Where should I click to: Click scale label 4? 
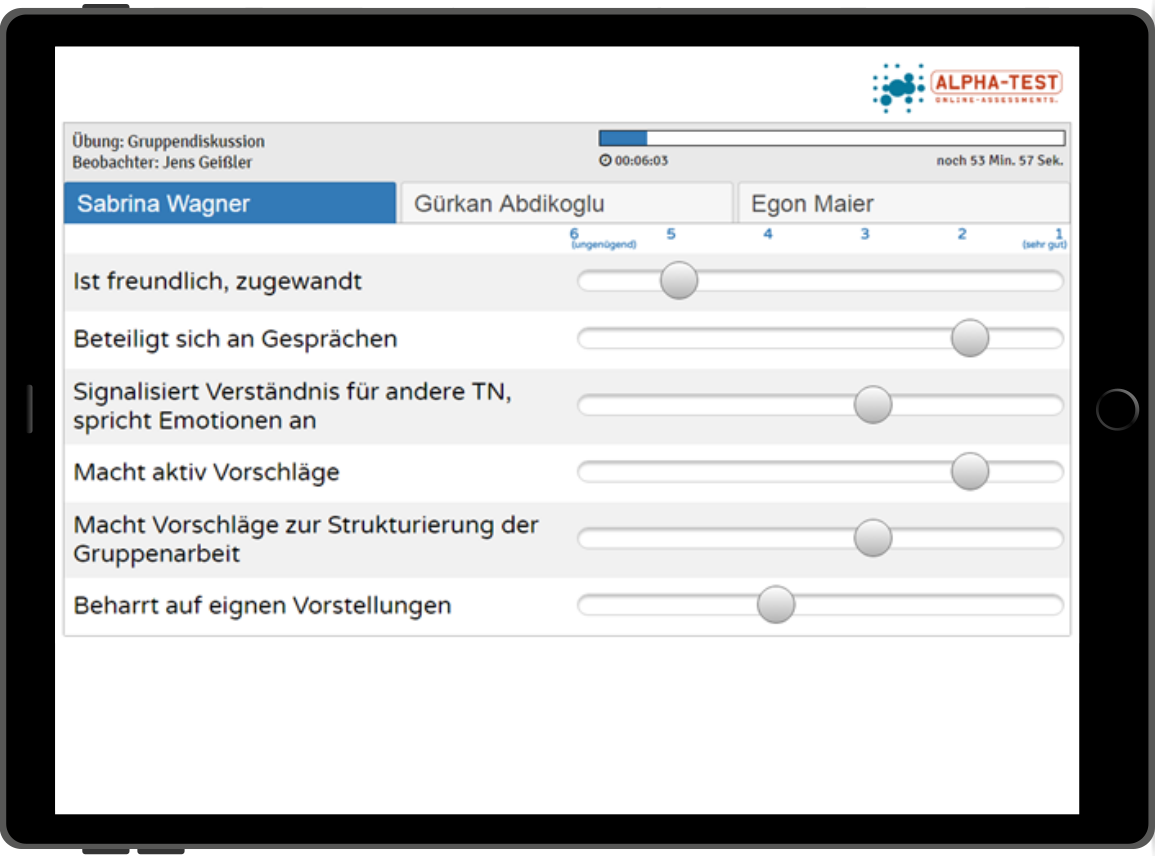[x=768, y=234]
